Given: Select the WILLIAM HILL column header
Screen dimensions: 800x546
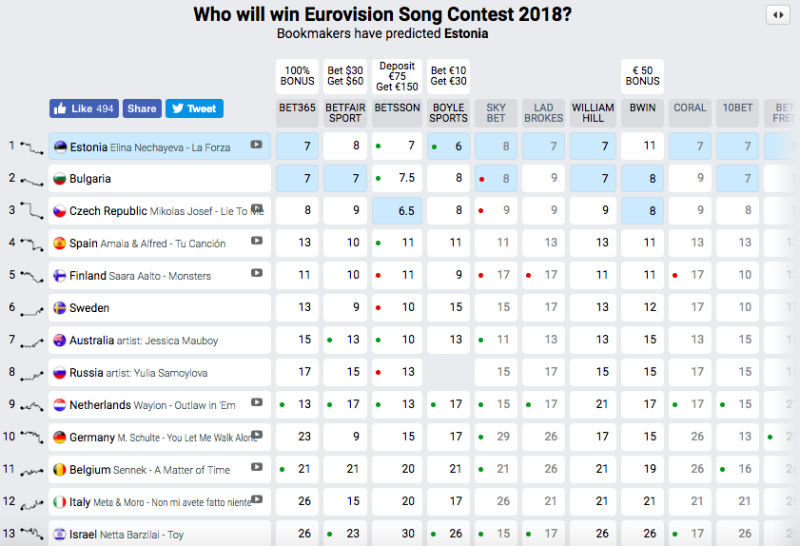Looking at the screenshot, I should click(593, 113).
